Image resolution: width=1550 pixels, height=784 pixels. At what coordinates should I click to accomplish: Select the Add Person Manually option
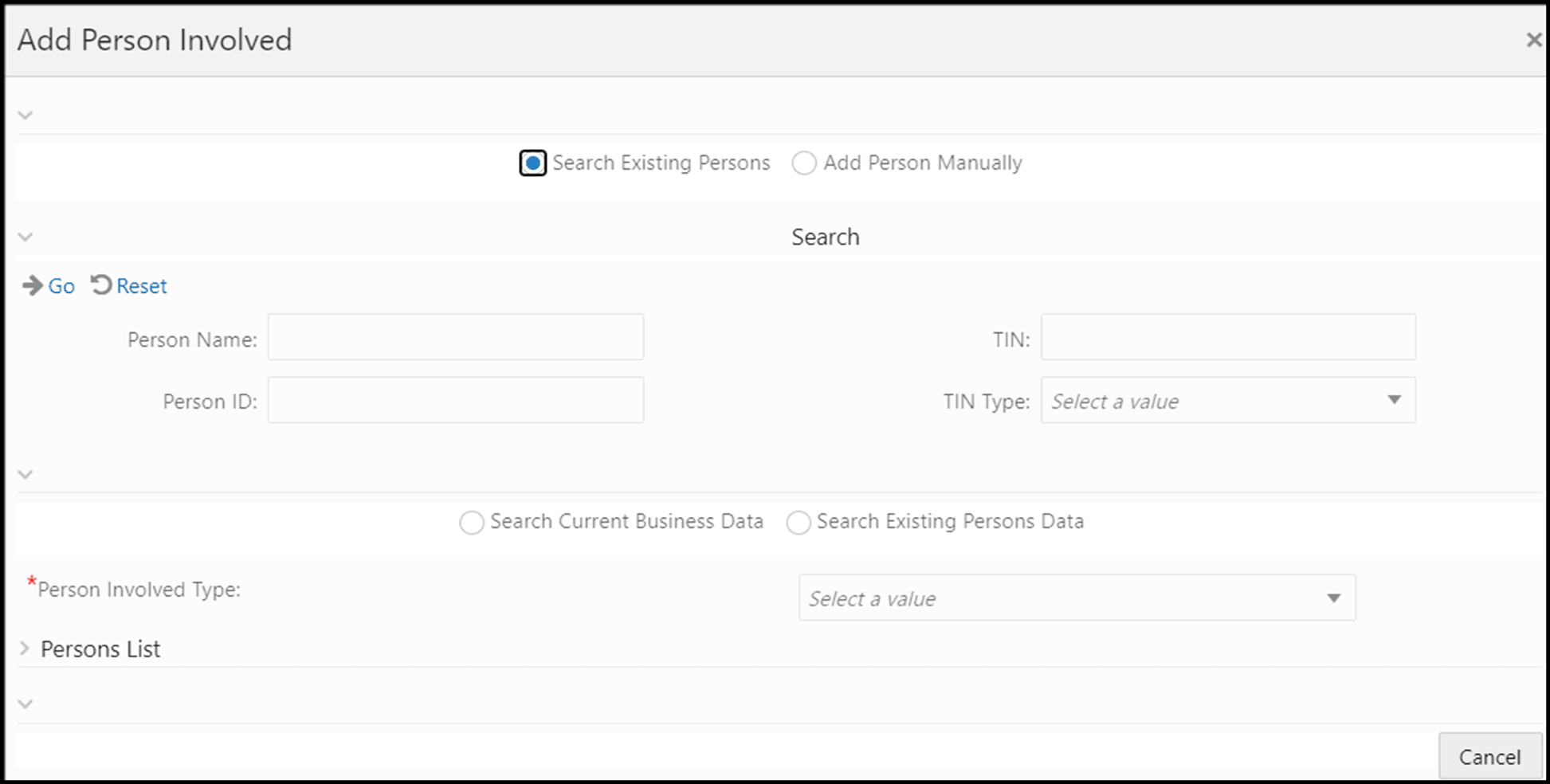pos(804,163)
